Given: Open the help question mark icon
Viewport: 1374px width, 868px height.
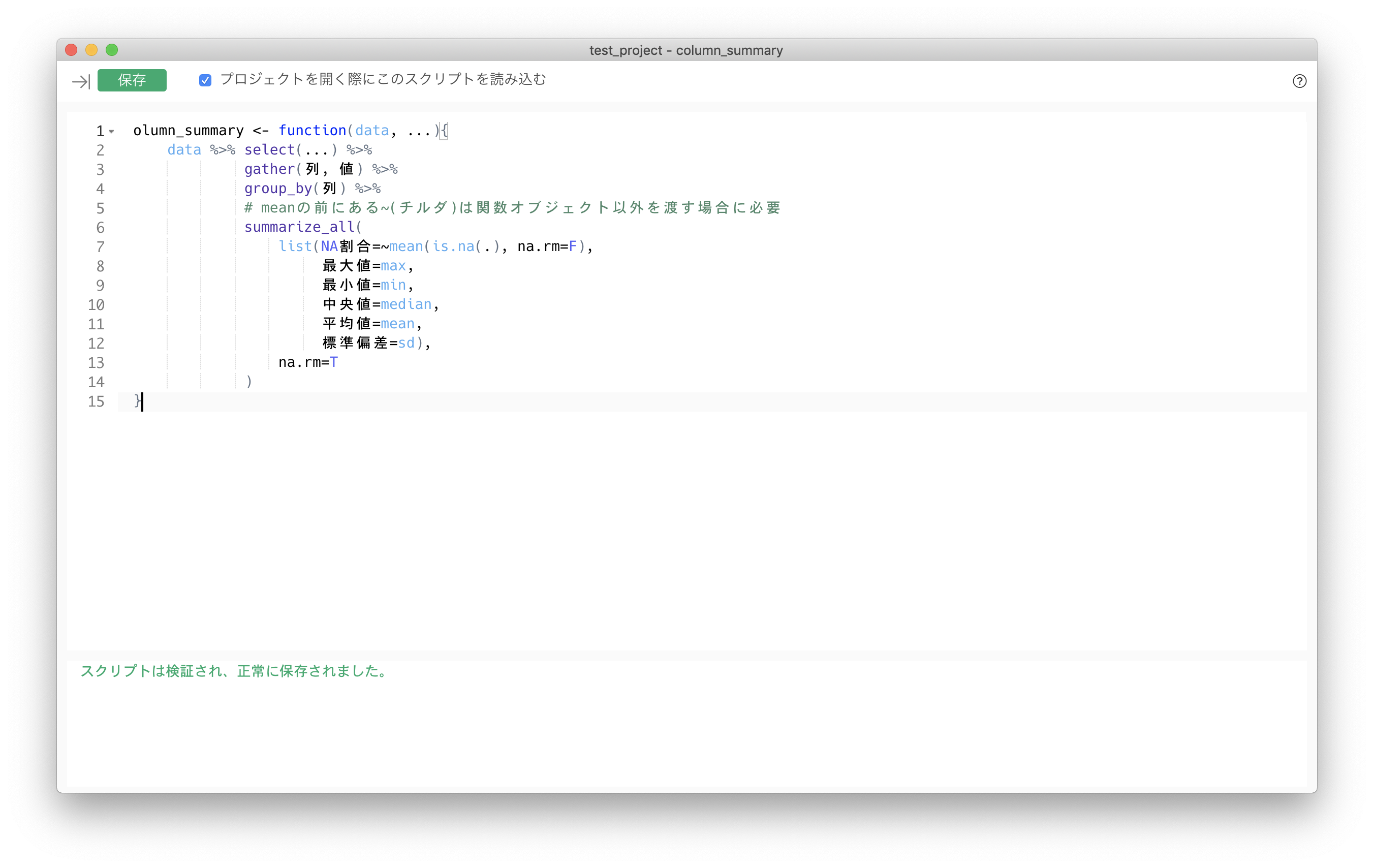Looking at the screenshot, I should (1299, 81).
